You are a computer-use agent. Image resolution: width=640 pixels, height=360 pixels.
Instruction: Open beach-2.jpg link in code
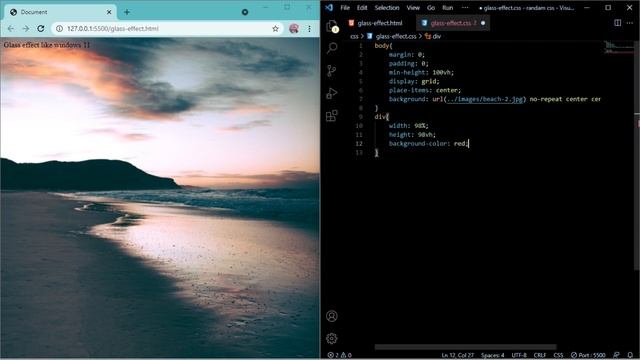[484, 99]
